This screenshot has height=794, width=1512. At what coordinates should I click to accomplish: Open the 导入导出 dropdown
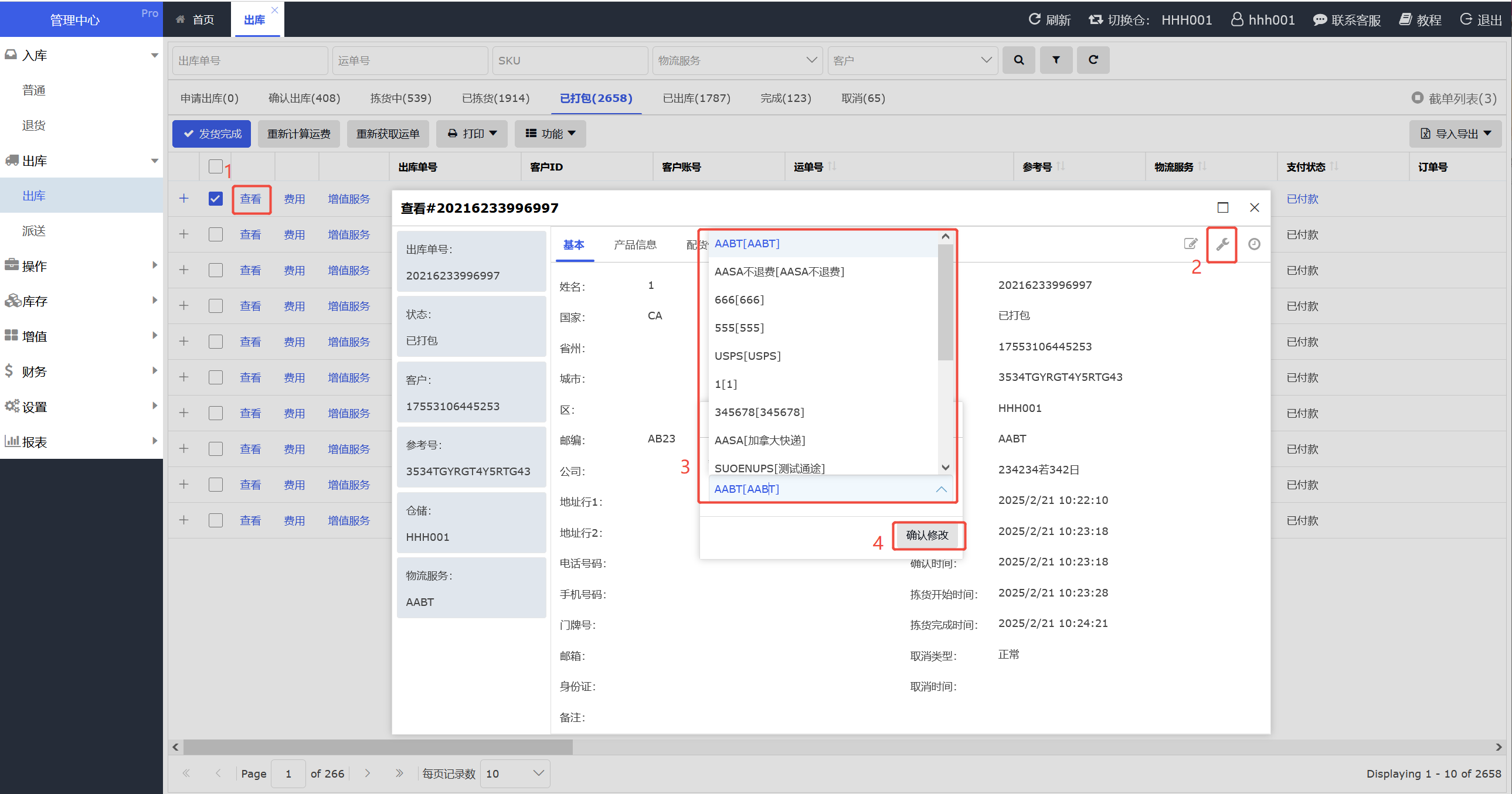(1455, 134)
